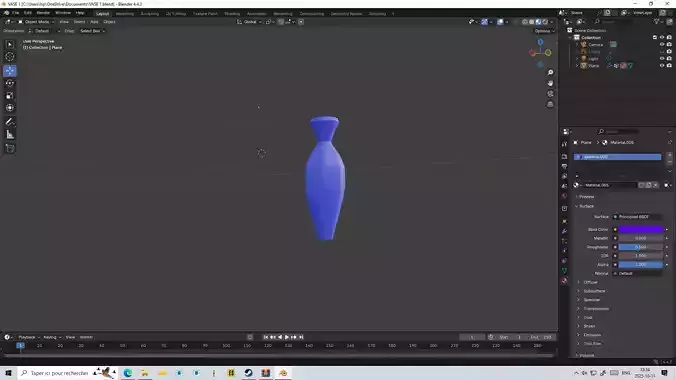This screenshot has height=380, width=676.
Task: Select the Measure tool
Action: 10,135
